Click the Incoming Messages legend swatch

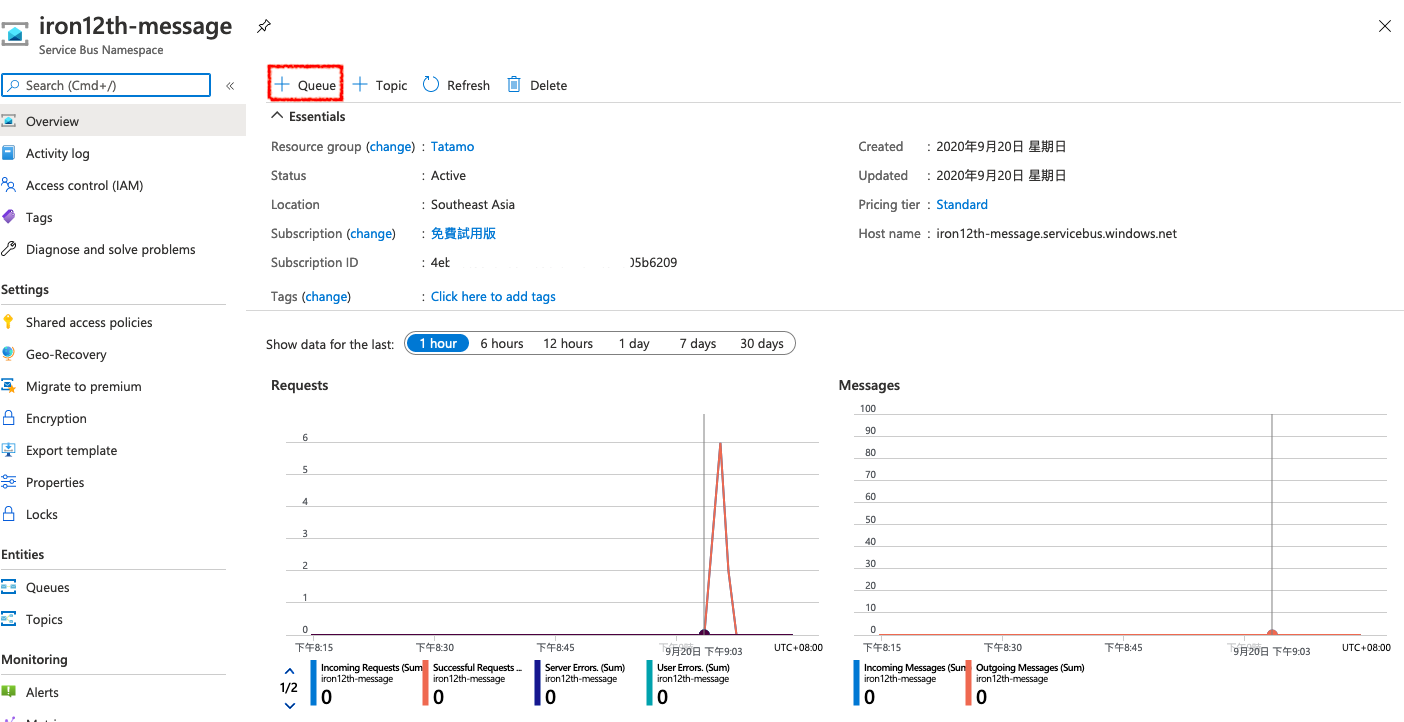point(856,683)
